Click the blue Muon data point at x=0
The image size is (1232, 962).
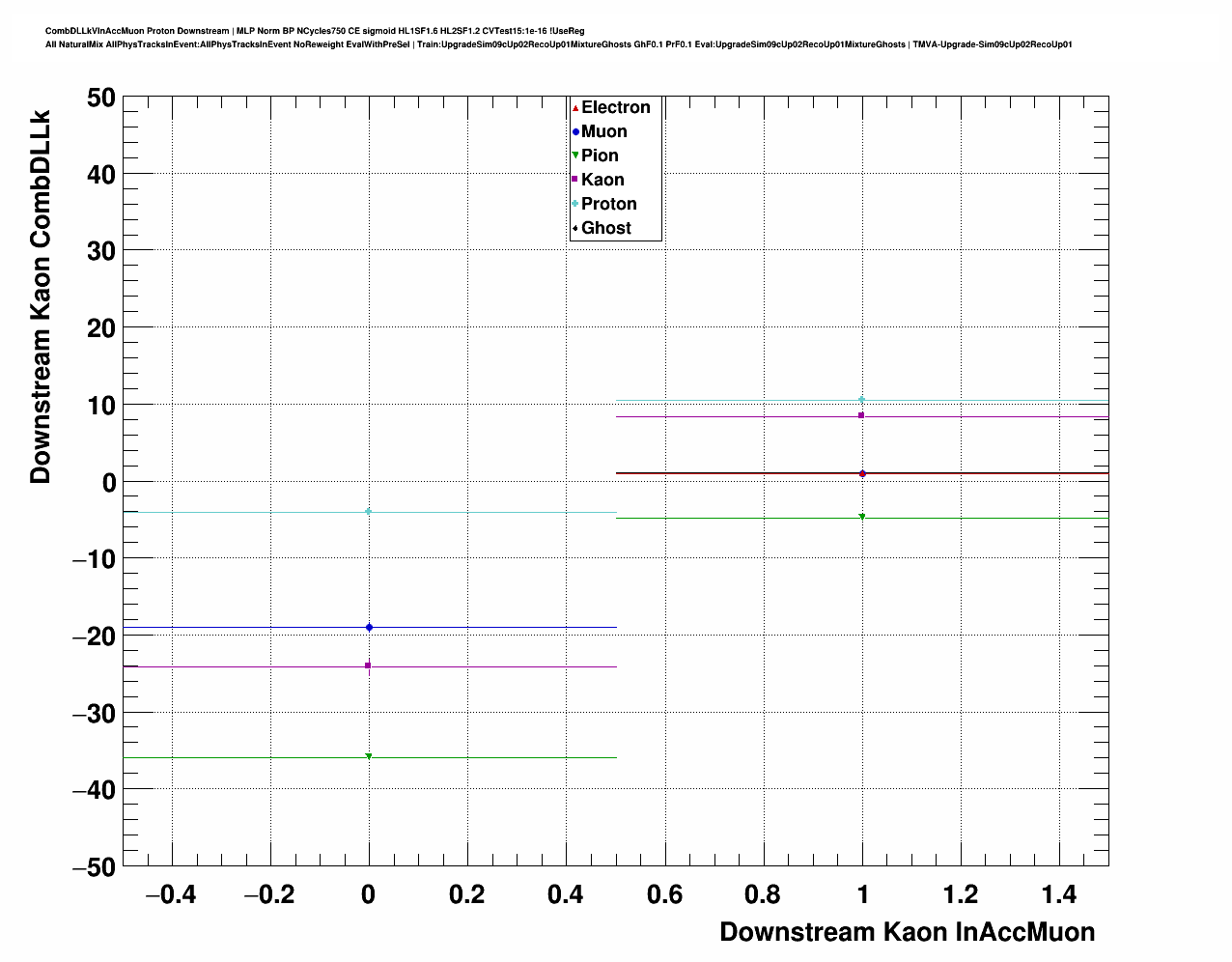369,627
